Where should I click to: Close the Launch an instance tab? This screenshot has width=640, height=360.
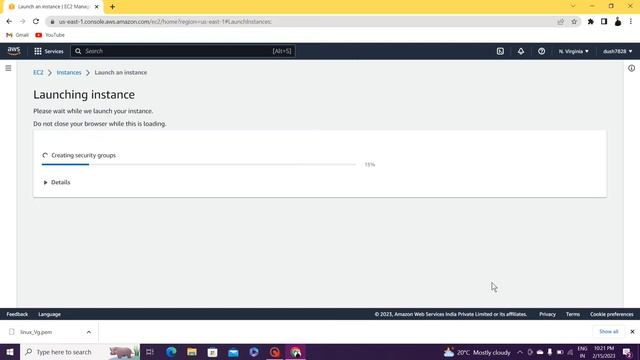[x=97, y=7]
